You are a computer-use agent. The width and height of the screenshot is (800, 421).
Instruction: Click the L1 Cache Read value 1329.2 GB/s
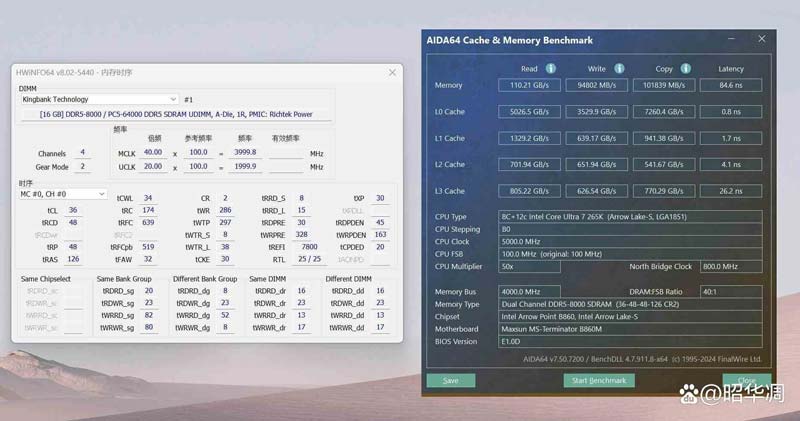[x=529, y=138]
